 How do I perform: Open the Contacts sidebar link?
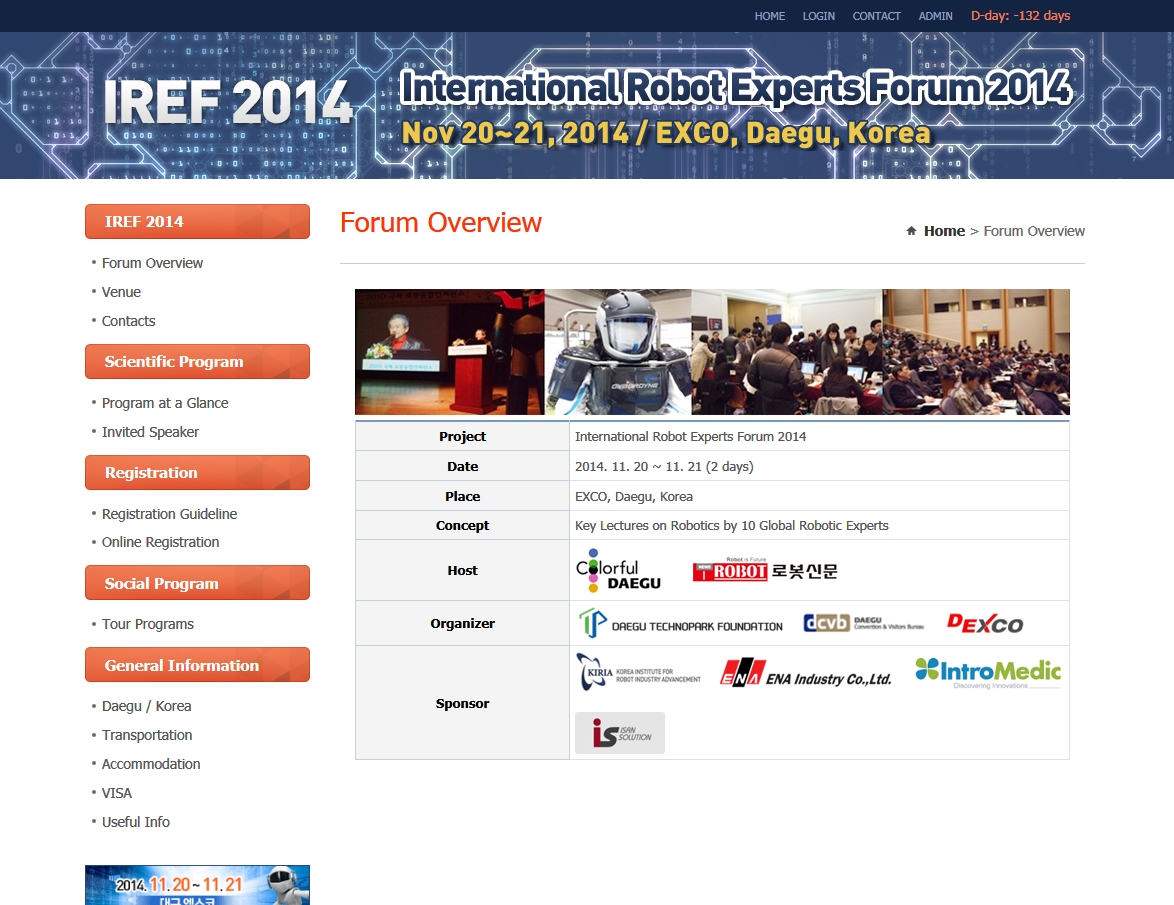[x=129, y=321]
